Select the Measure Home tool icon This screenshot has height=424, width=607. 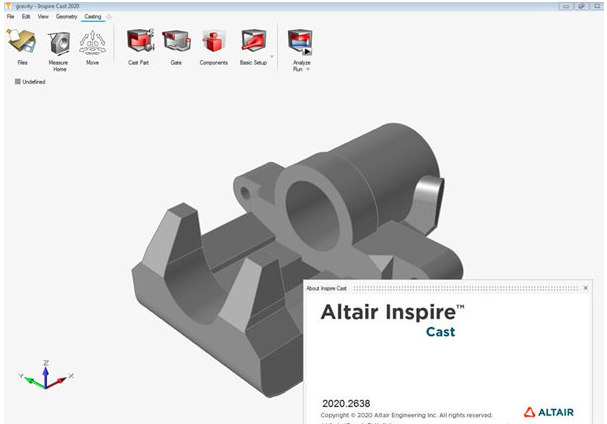[59, 43]
